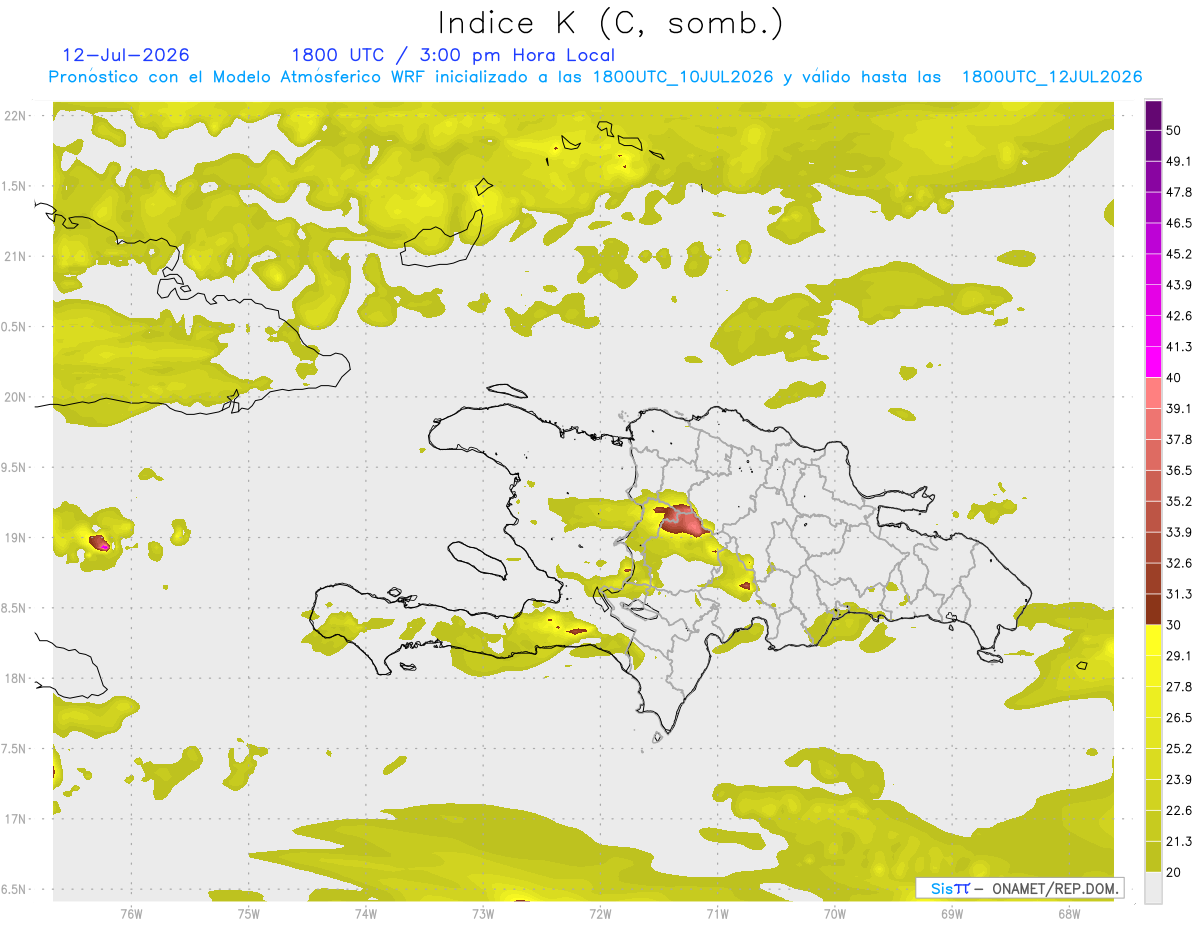Click the colorbar value 42.6
The width and height of the screenshot is (1200, 927).
pyautogui.click(x=1179, y=316)
